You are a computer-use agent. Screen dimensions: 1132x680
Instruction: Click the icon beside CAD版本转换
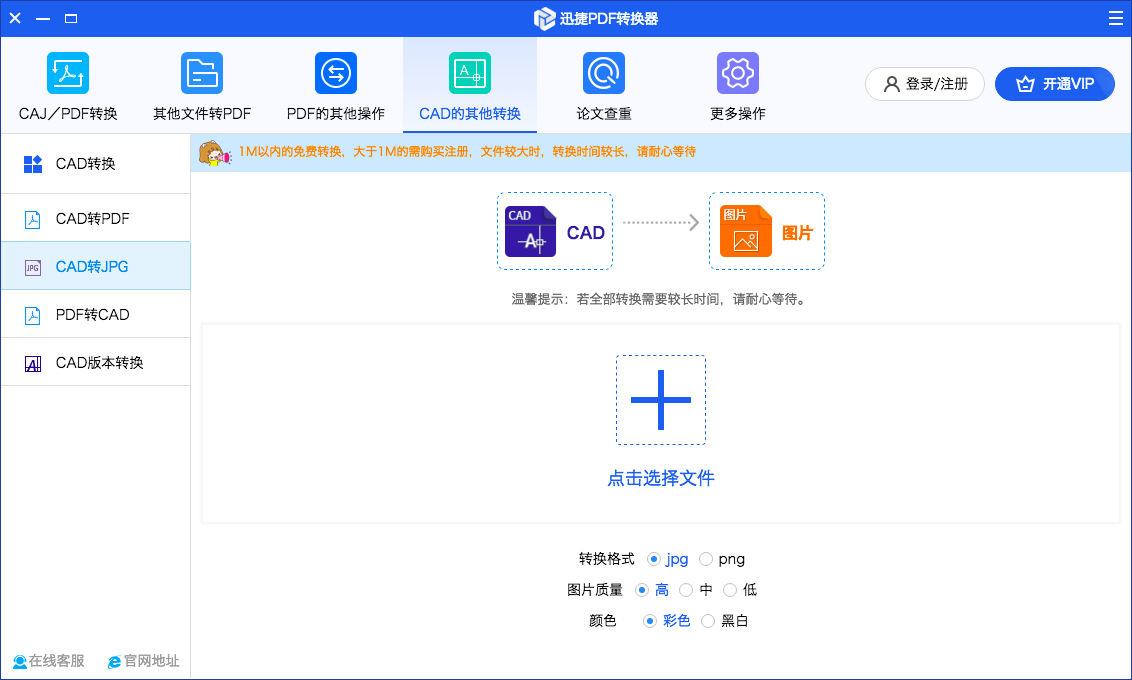(x=32, y=364)
